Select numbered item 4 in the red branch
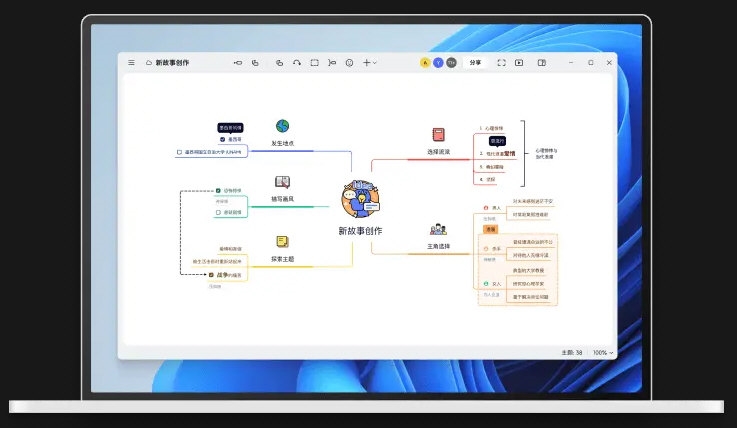The image size is (737, 428). tap(487, 179)
